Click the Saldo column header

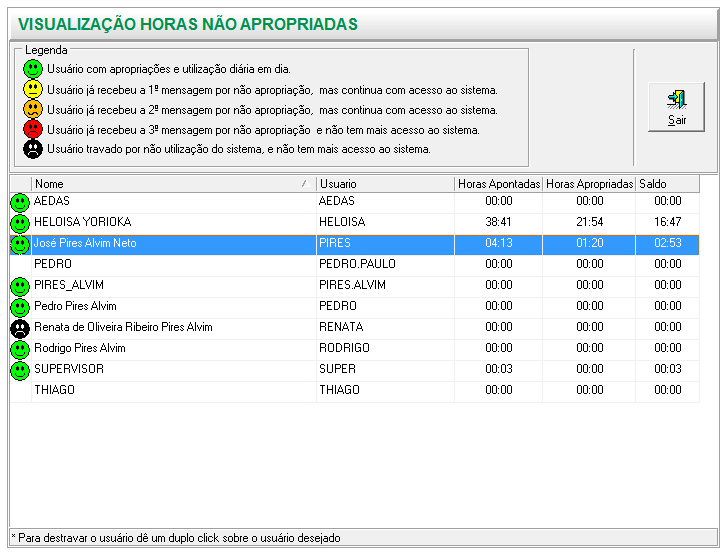coord(667,184)
